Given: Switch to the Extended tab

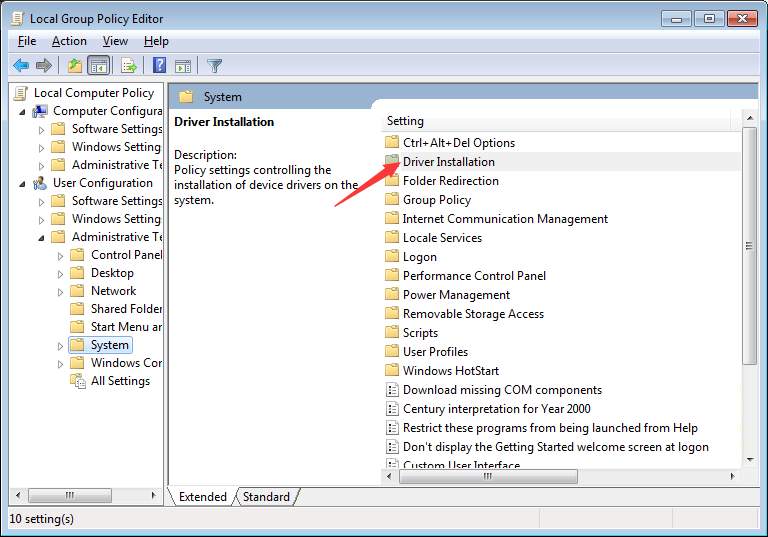Looking at the screenshot, I should (x=203, y=497).
